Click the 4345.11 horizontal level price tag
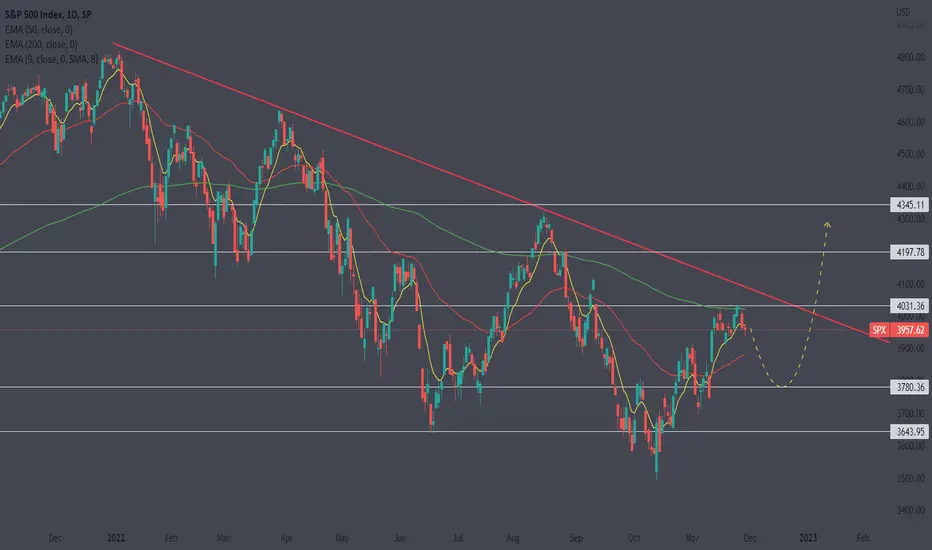This screenshot has width=932, height=550. [x=910, y=205]
